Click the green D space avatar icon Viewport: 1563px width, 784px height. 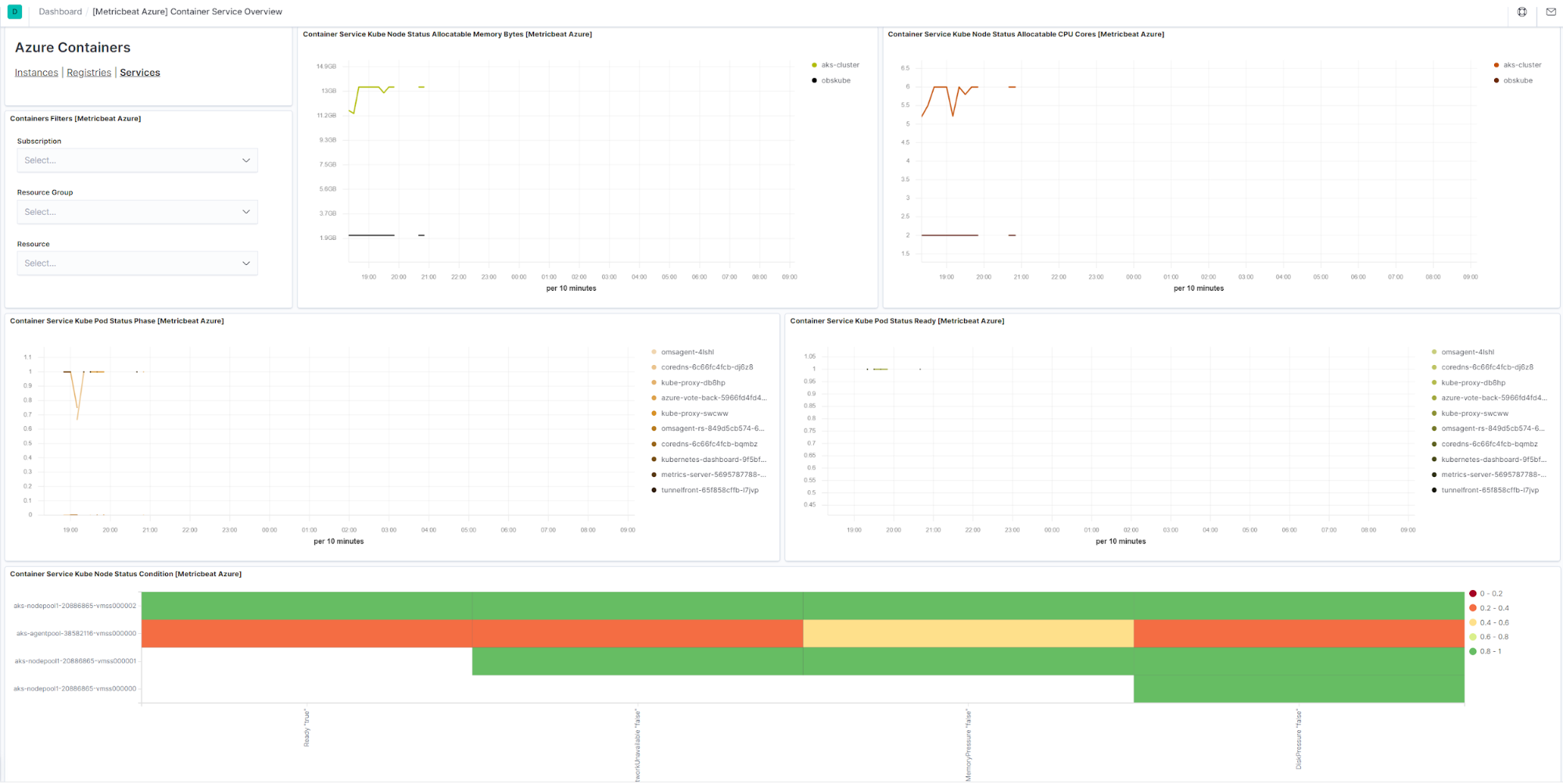point(15,12)
